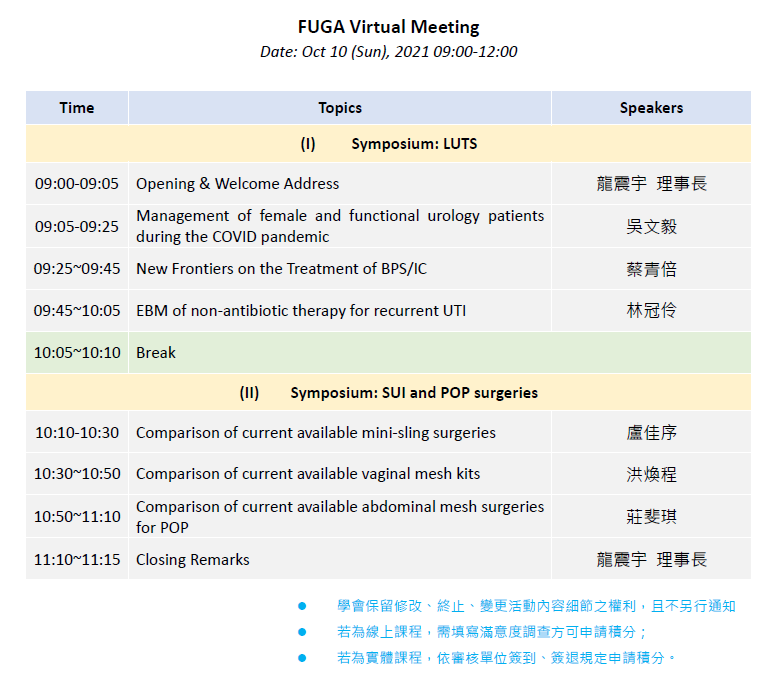The image size is (784, 695).
Task: Select the Symposium: LUTS section row
Action: point(388,144)
